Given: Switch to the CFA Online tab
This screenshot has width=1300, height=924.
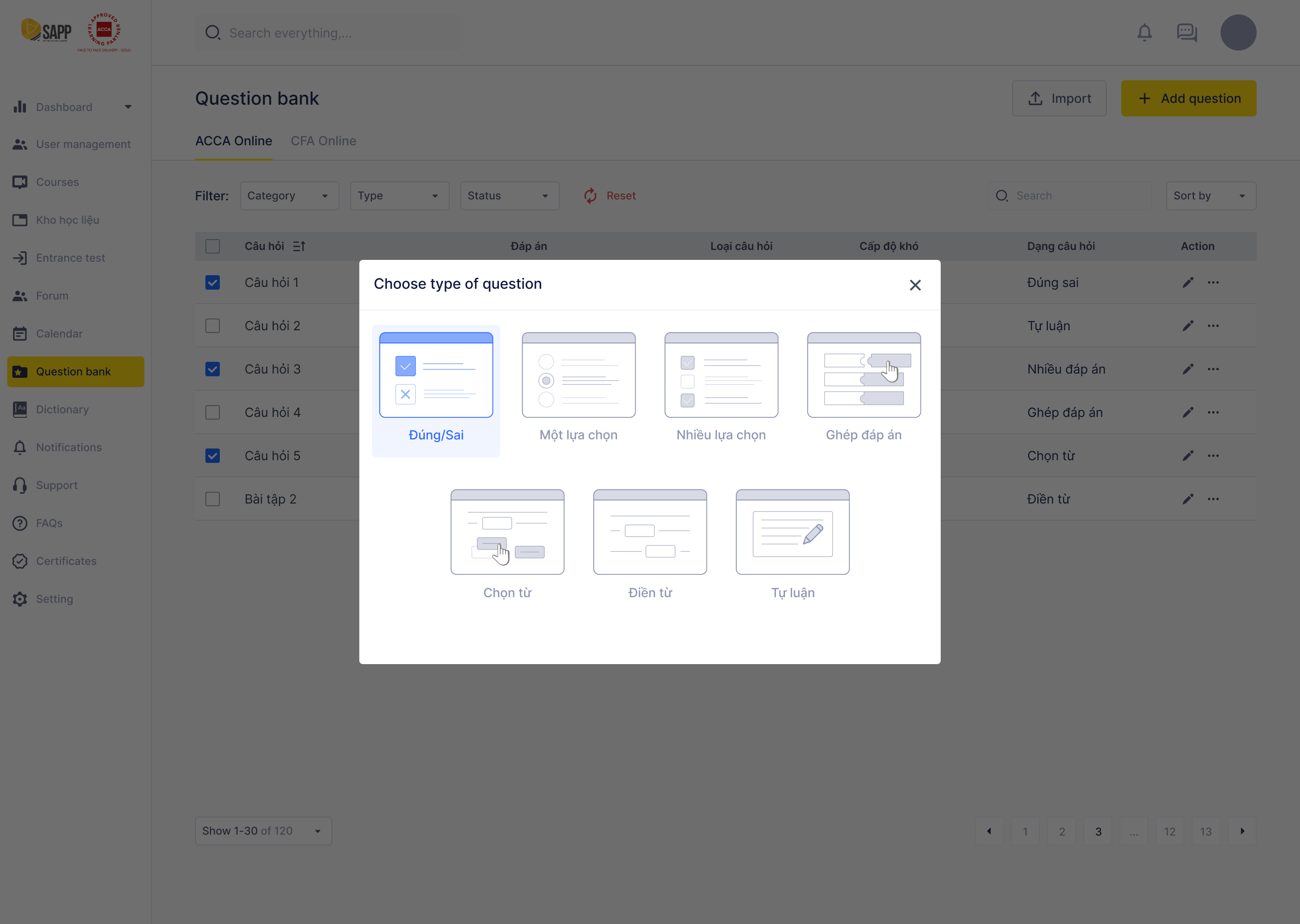Looking at the screenshot, I should coord(323,141).
